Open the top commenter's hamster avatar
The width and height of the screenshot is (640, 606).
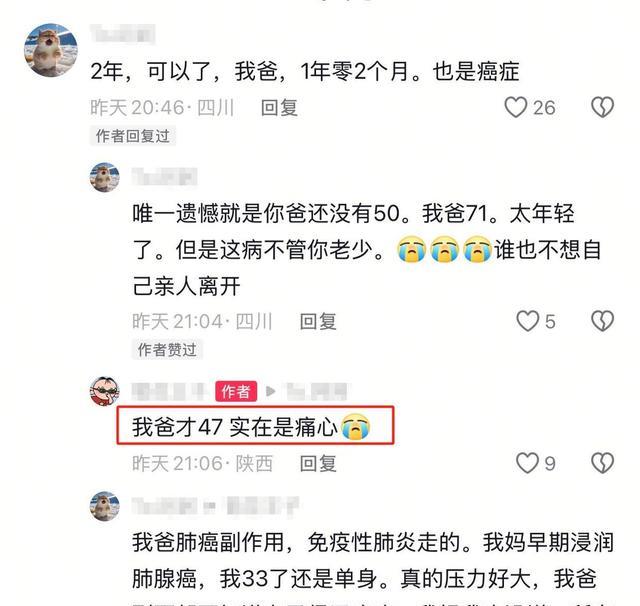51,50
